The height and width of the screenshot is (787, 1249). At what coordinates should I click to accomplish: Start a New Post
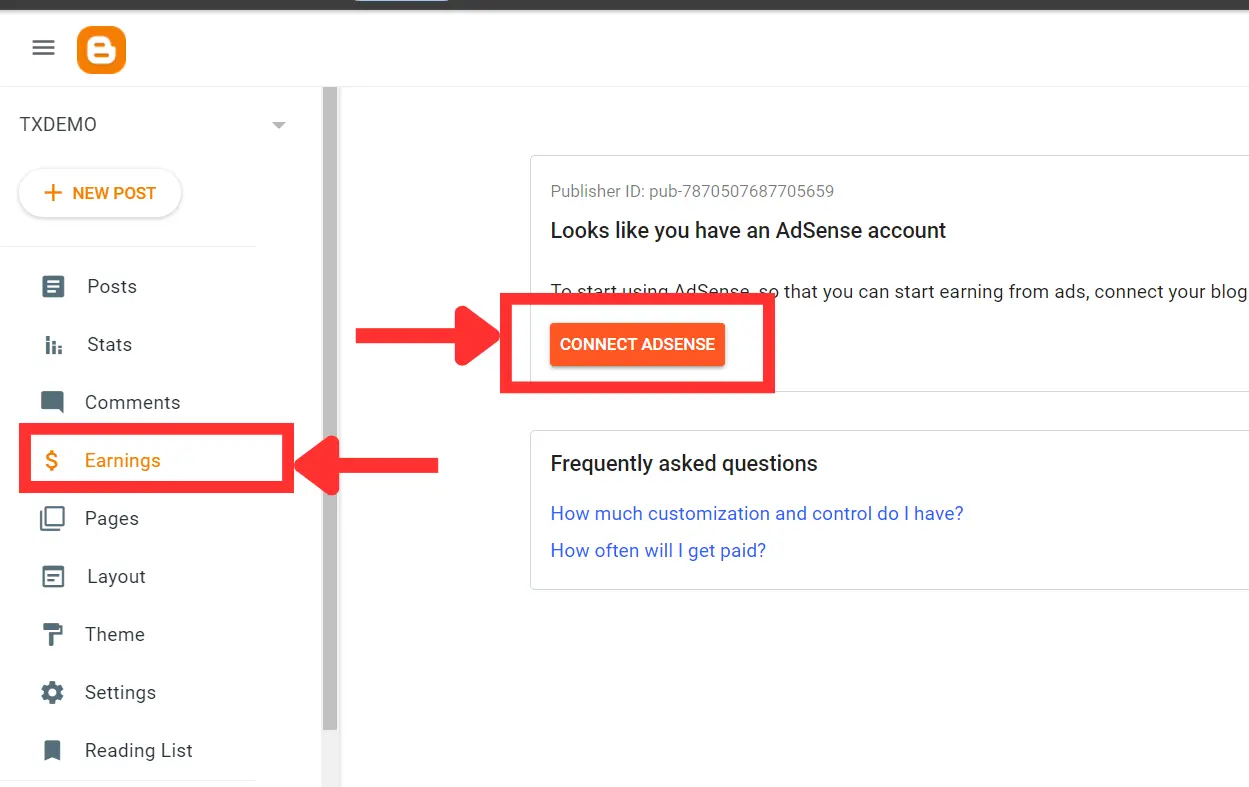[99, 192]
